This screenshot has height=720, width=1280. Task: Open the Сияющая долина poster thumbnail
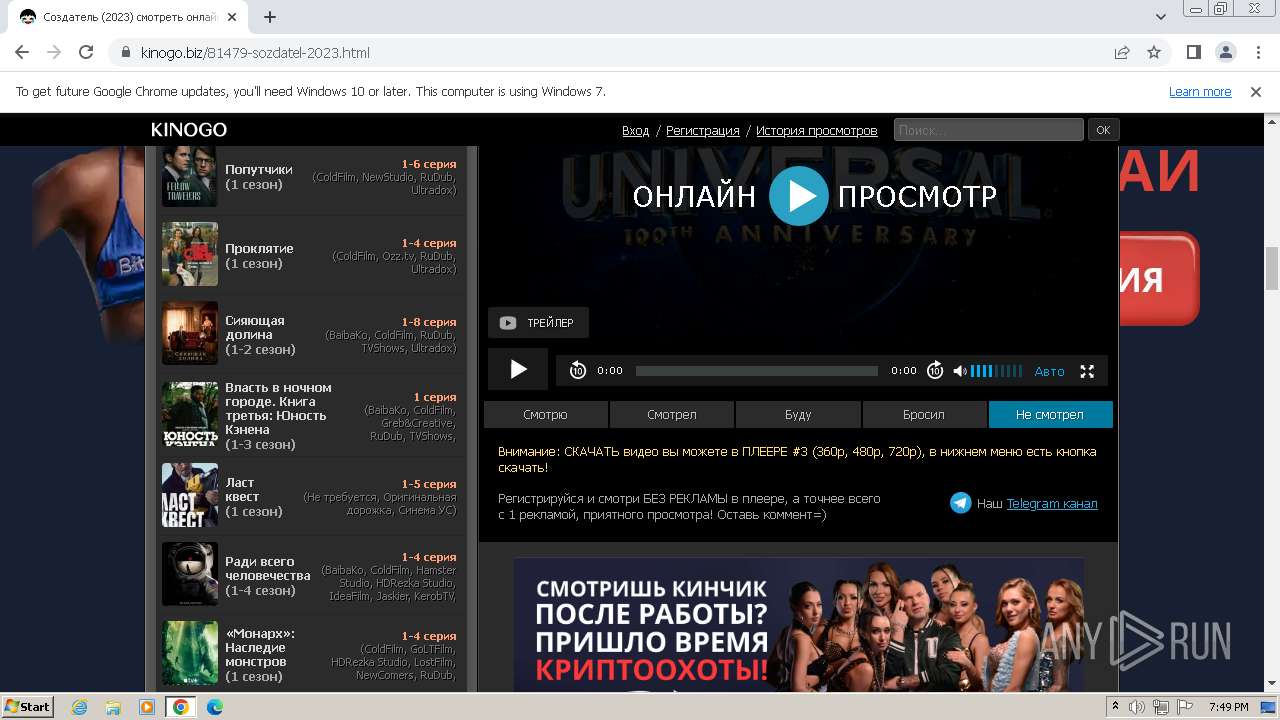[x=190, y=333]
